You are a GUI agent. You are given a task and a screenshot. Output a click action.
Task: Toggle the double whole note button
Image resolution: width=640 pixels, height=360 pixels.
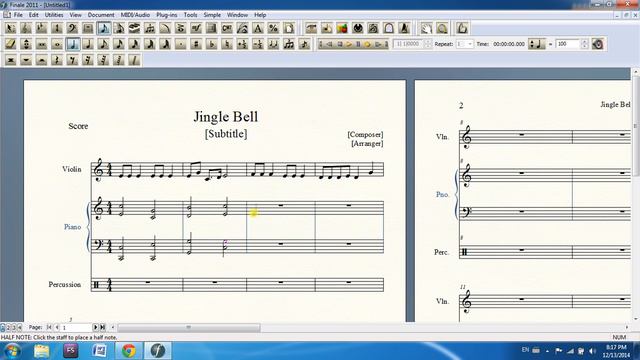coord(41,44)
